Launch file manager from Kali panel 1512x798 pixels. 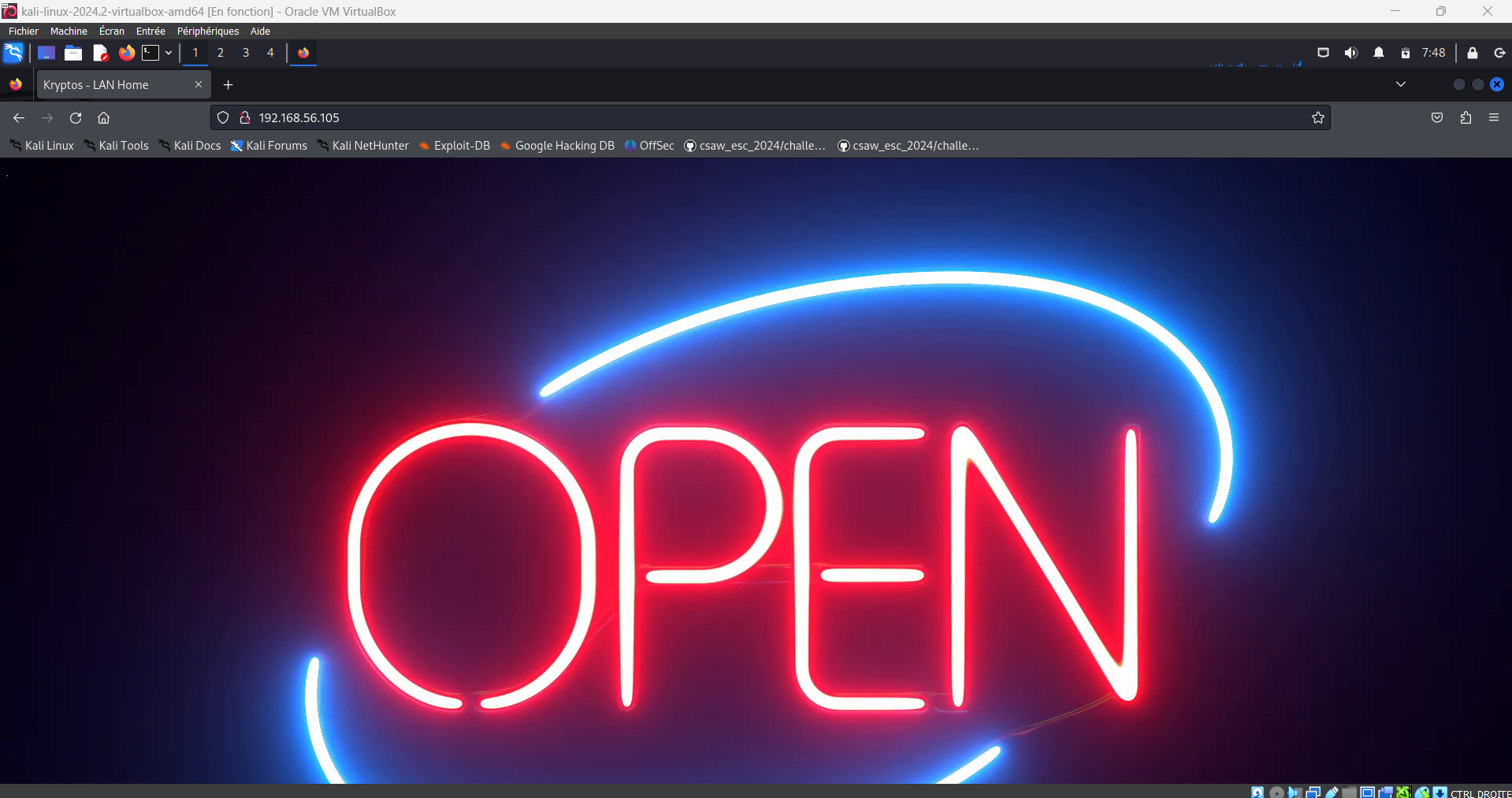pos(73,53)
